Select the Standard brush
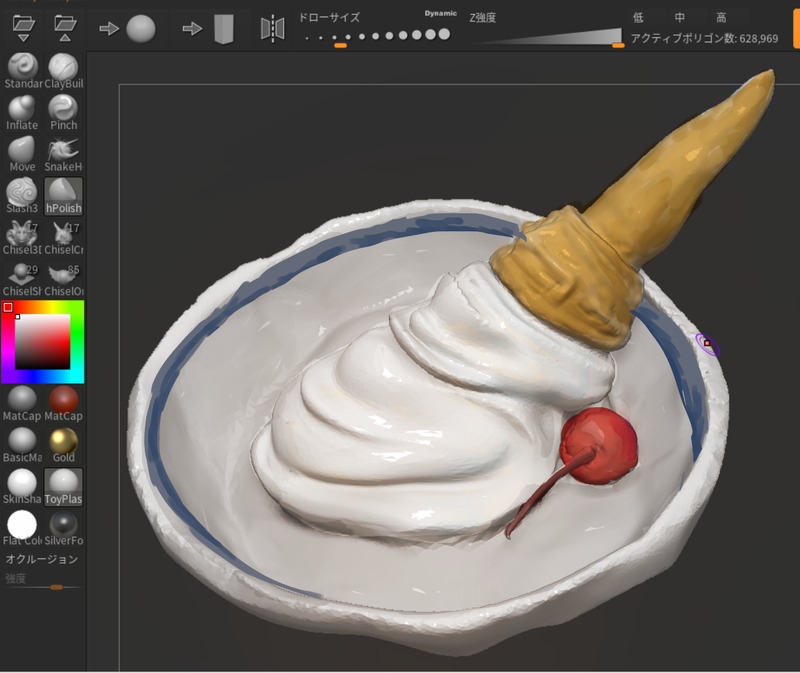Image resolution: width=800 pixels, height=673 pixels. [x=22, y=71]
